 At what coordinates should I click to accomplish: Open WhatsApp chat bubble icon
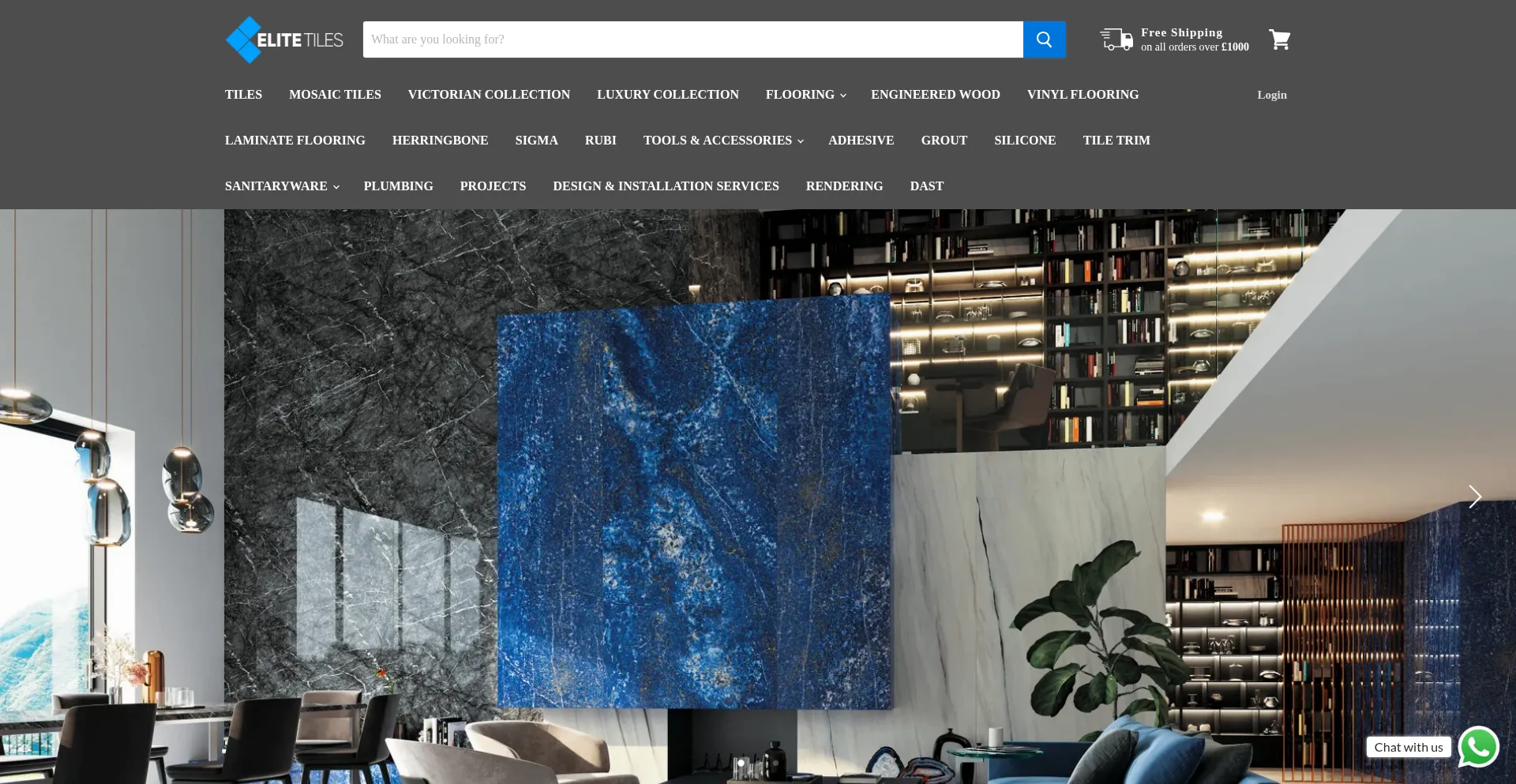[1478, 747]
